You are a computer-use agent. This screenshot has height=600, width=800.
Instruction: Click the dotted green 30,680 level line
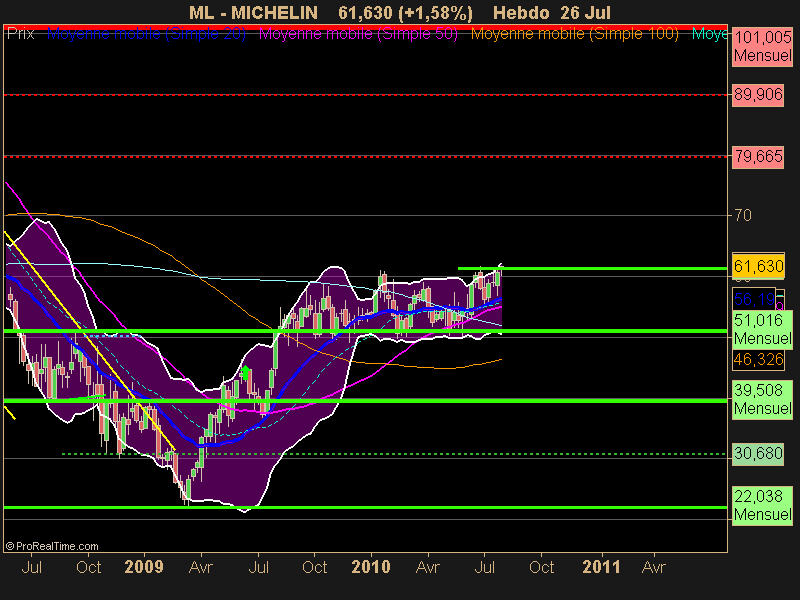pos(394,454)
